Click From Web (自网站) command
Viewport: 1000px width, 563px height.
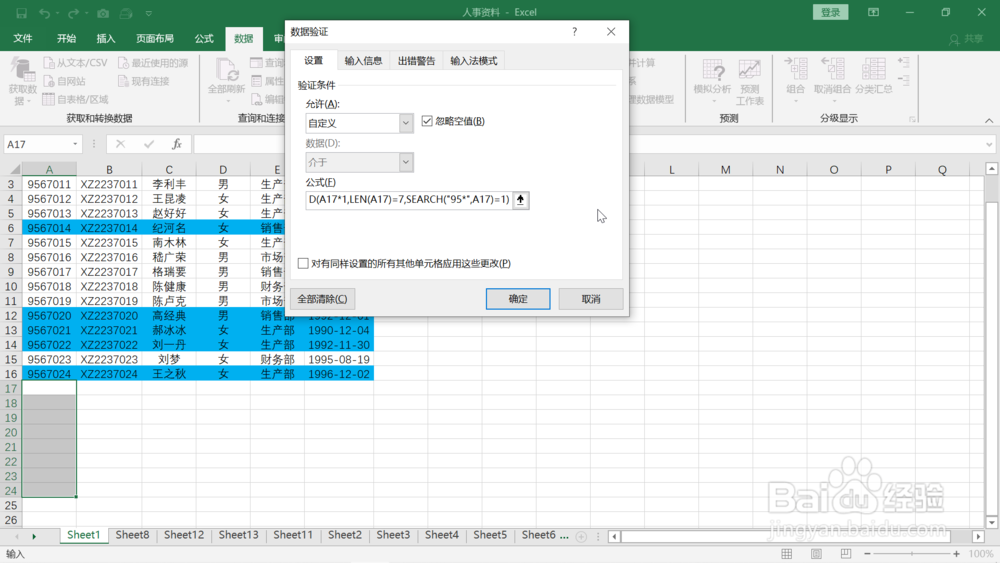coord(64,81)
